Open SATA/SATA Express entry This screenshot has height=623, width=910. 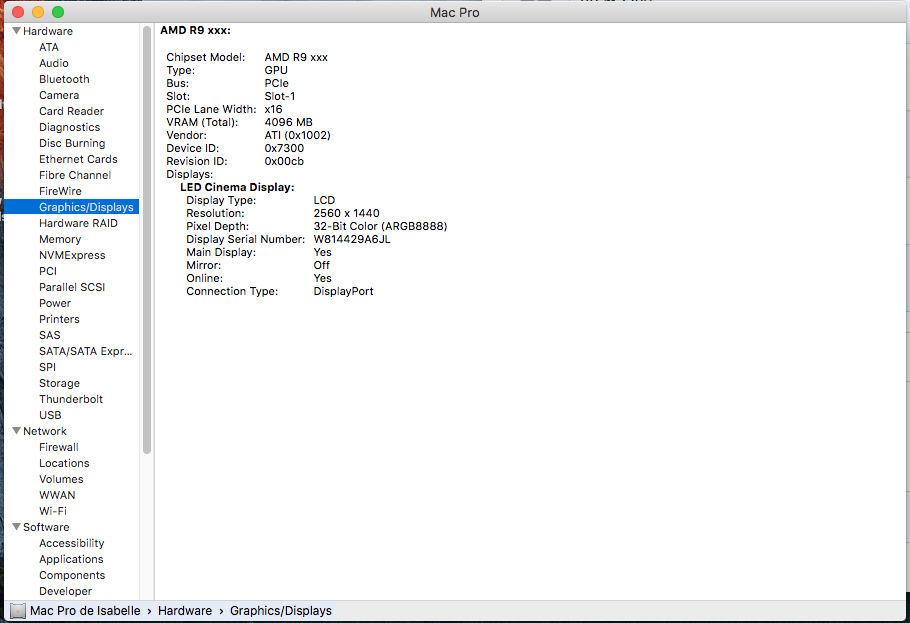(x=85, y=351)
